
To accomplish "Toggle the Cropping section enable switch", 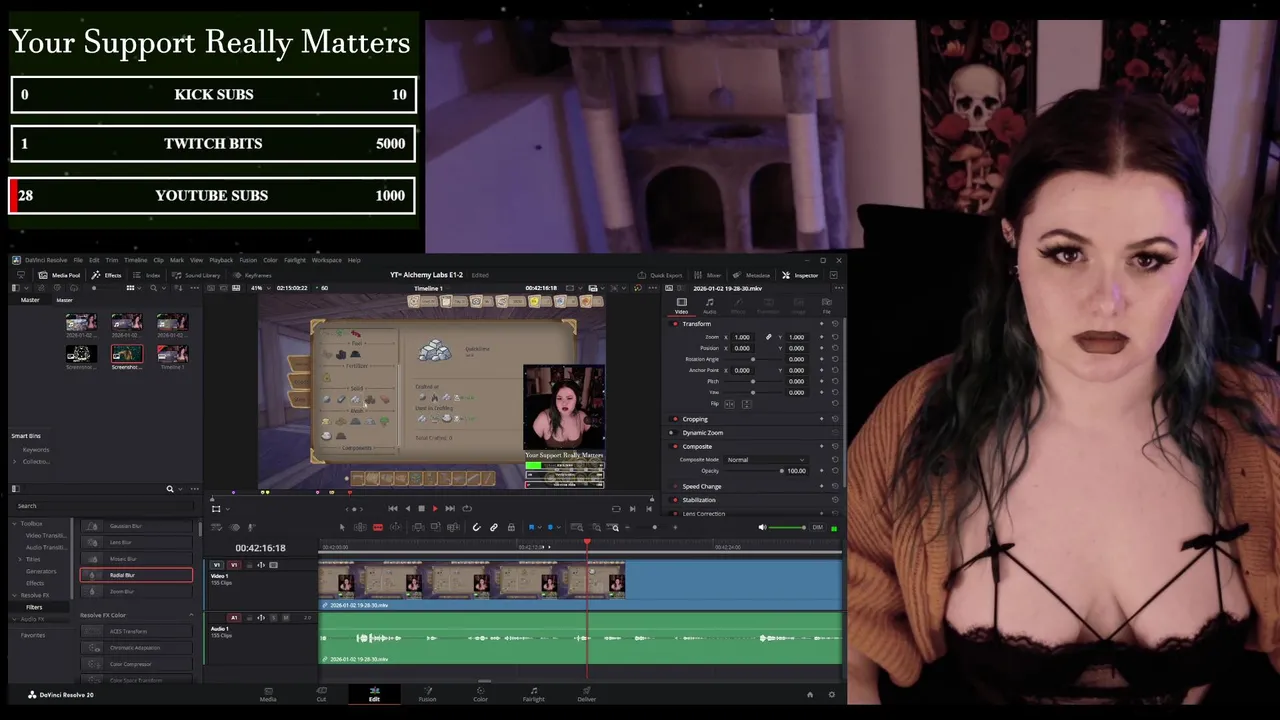I will (x=674, y=419).
